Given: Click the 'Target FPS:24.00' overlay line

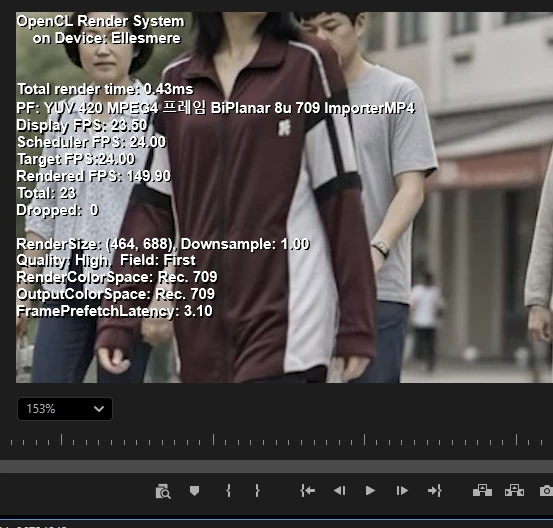Looking at the screenshot, I should pos(76,159).
